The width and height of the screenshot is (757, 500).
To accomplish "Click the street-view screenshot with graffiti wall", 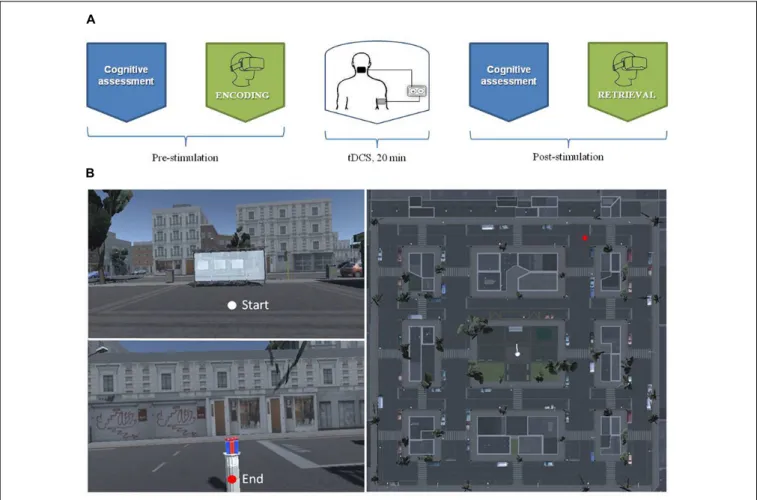I will coord(226,416).
